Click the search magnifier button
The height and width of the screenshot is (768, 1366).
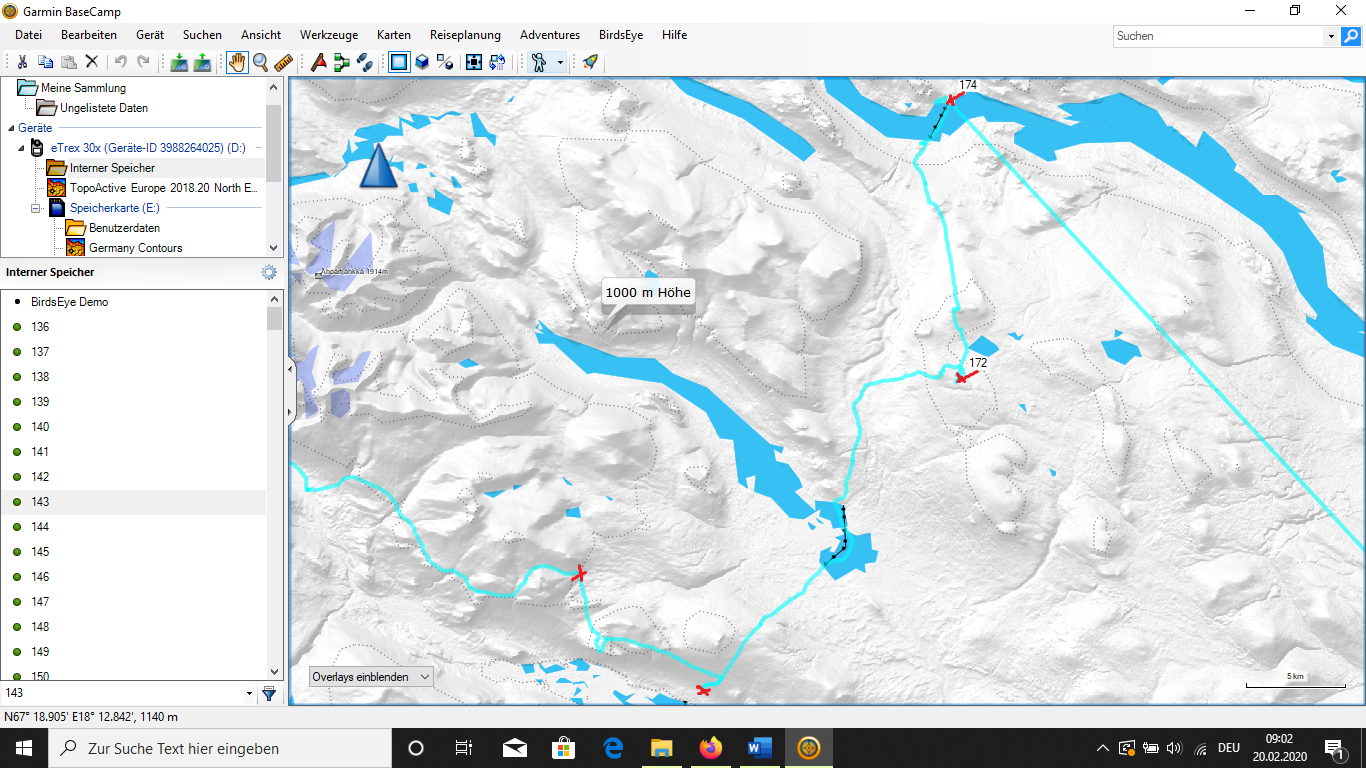tap(1351, 36)
